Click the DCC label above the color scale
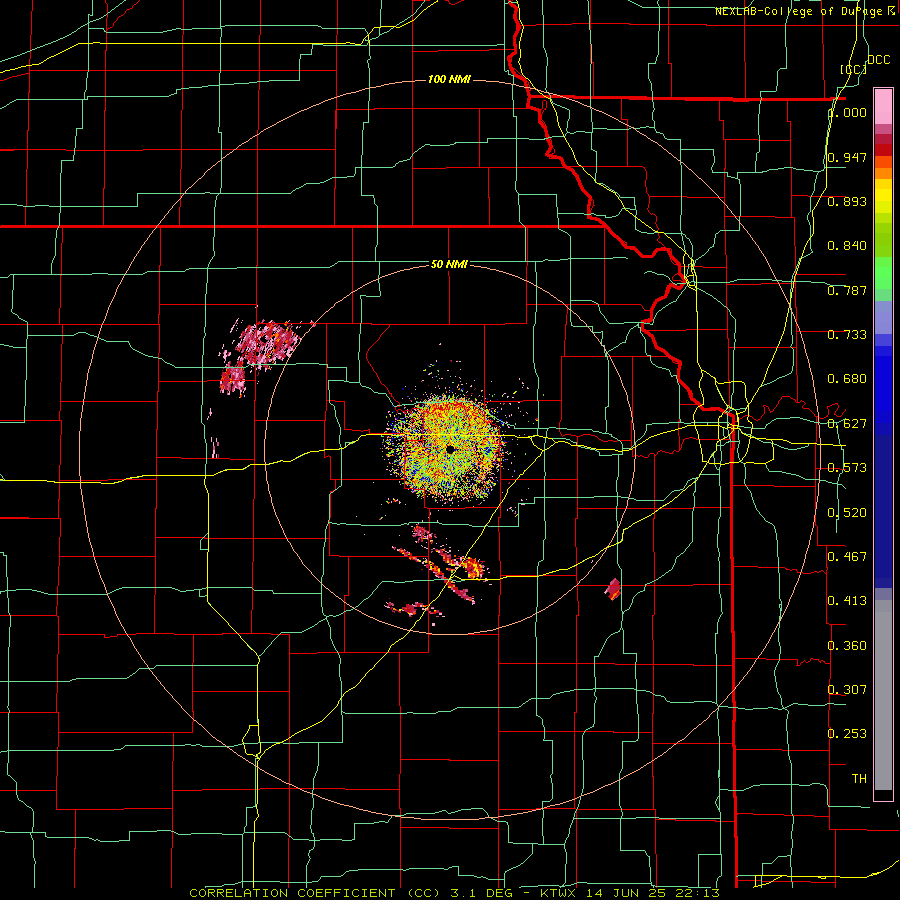900x900 pixels. click(x=878, y=60)
